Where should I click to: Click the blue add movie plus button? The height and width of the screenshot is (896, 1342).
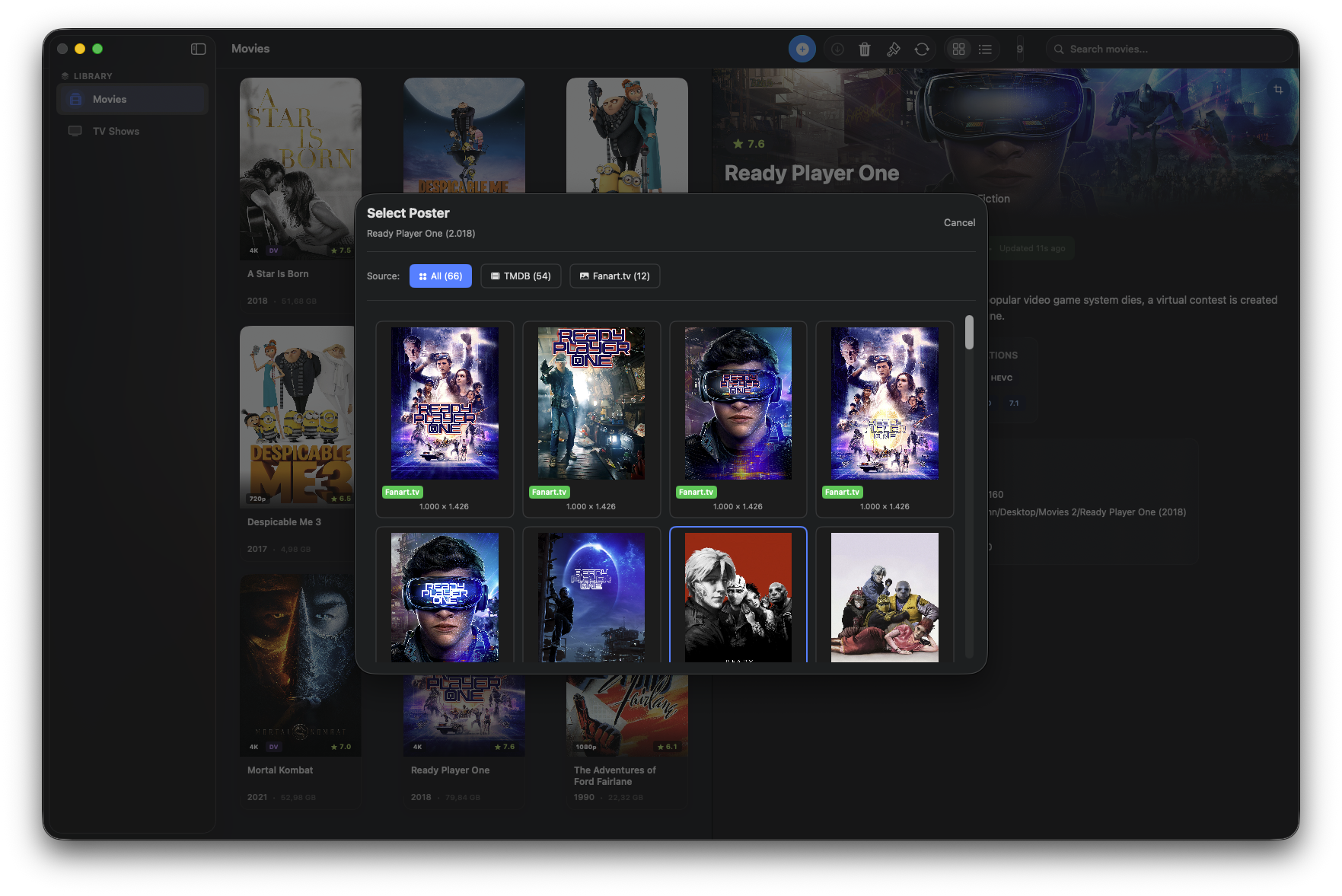tap(802, 49)
